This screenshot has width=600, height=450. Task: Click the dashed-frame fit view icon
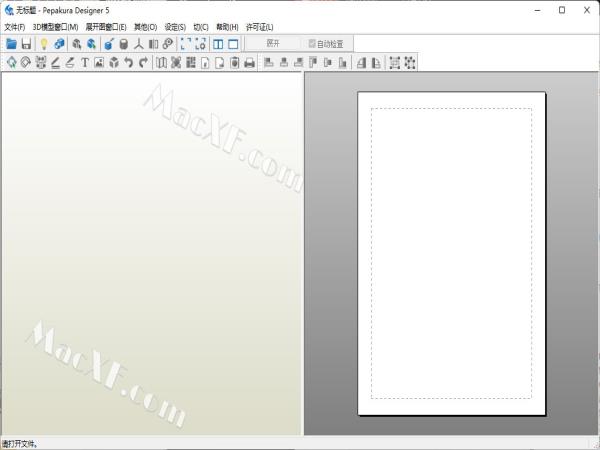[x=186, y=44]
